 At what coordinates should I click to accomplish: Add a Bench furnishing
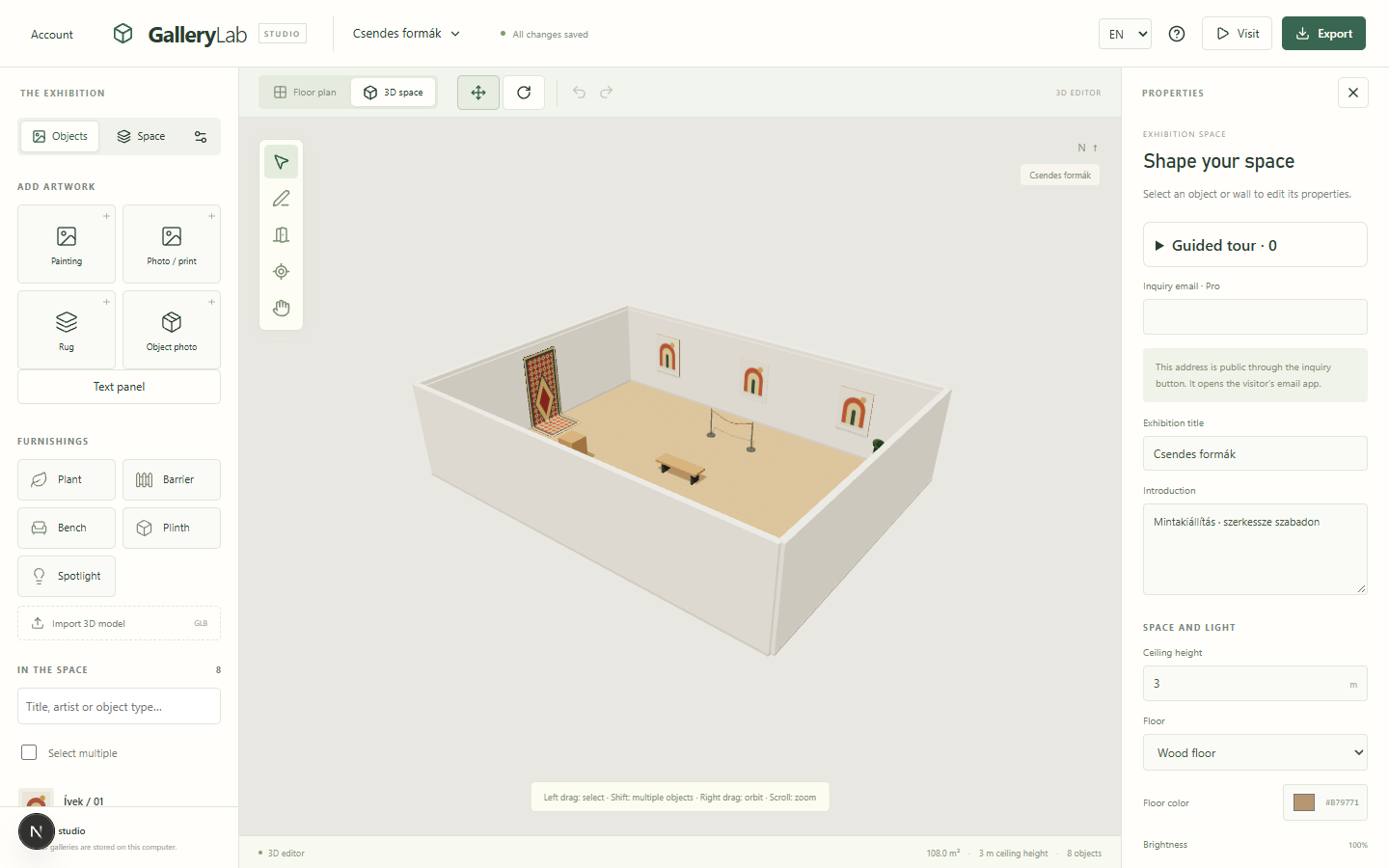(x=67, y=528)
